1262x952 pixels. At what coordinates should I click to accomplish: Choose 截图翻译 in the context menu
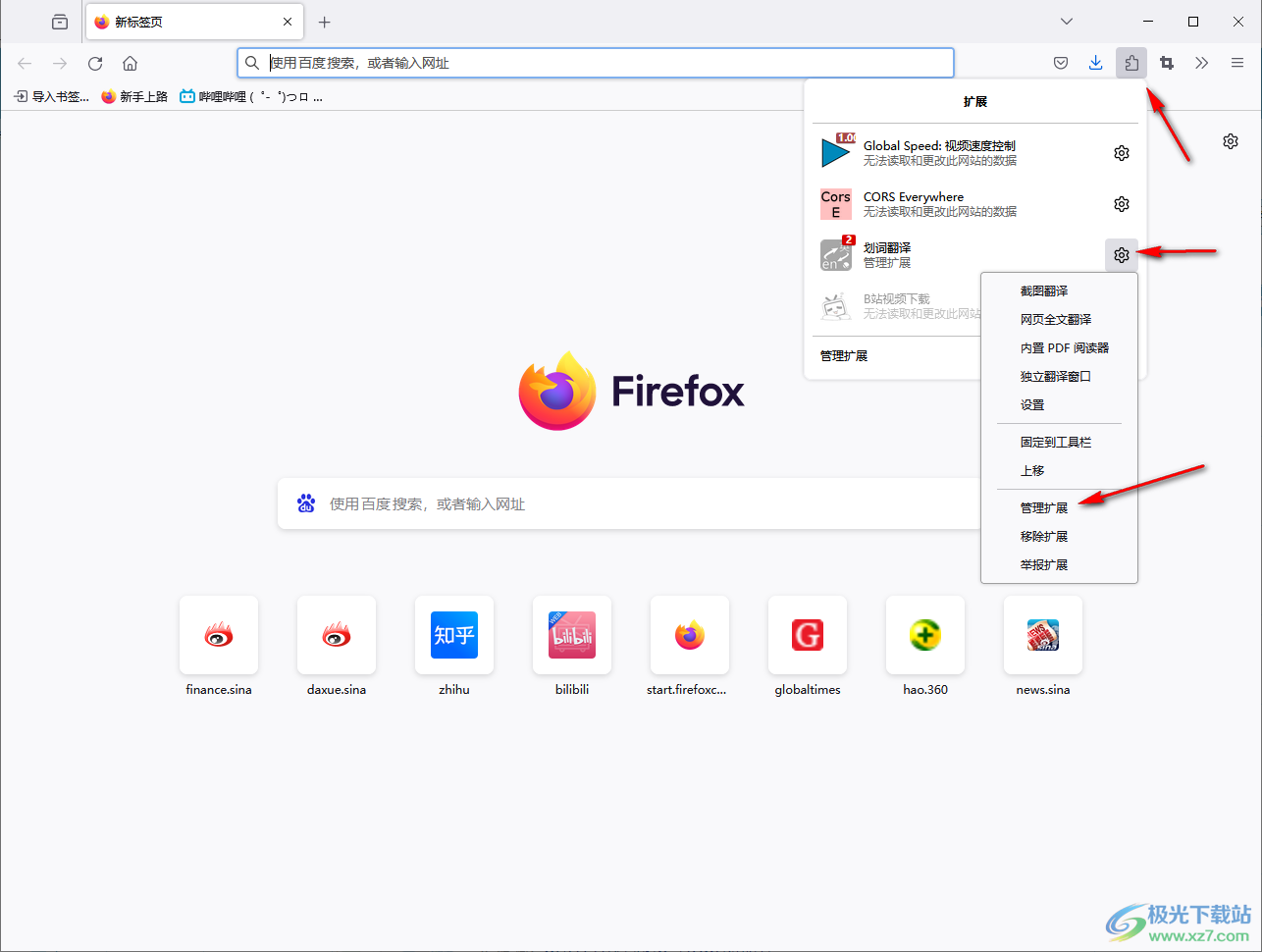[1044, 291]
